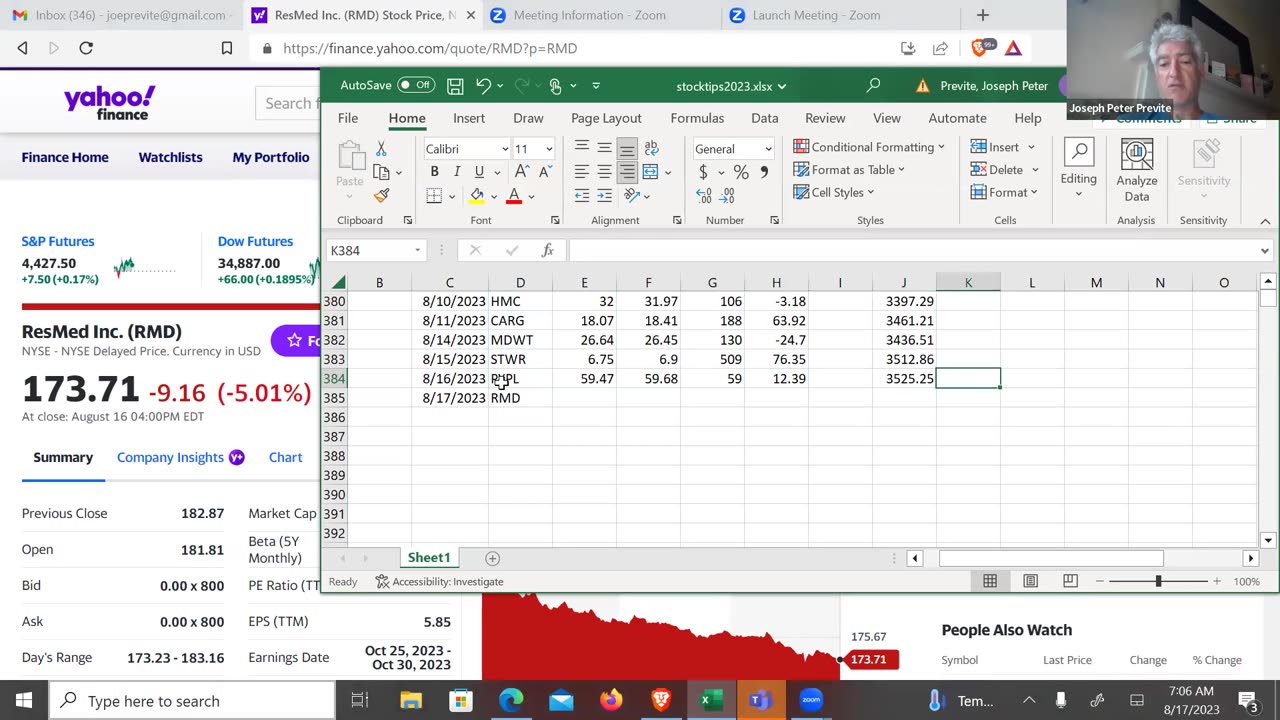Toggle the AutoSave switch off/on
The image size is (1280, 720).
[x=416, y=86]
